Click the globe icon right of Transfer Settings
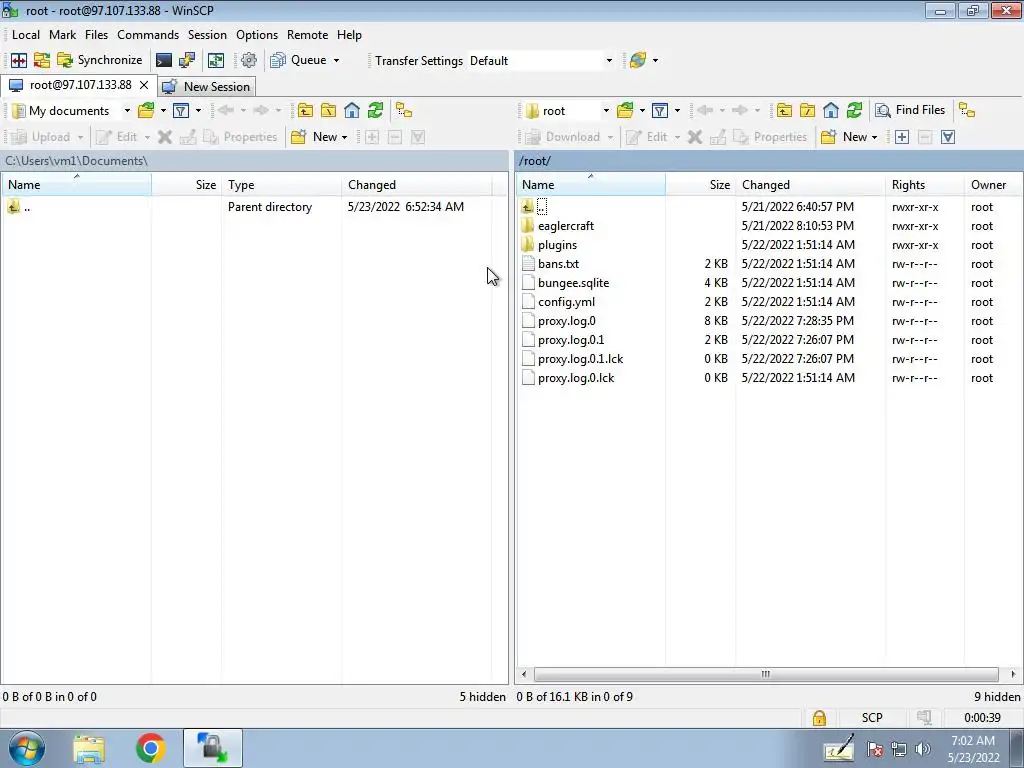Image resolution: width=1024 pixels, height=768 pixels. point(637,60)
